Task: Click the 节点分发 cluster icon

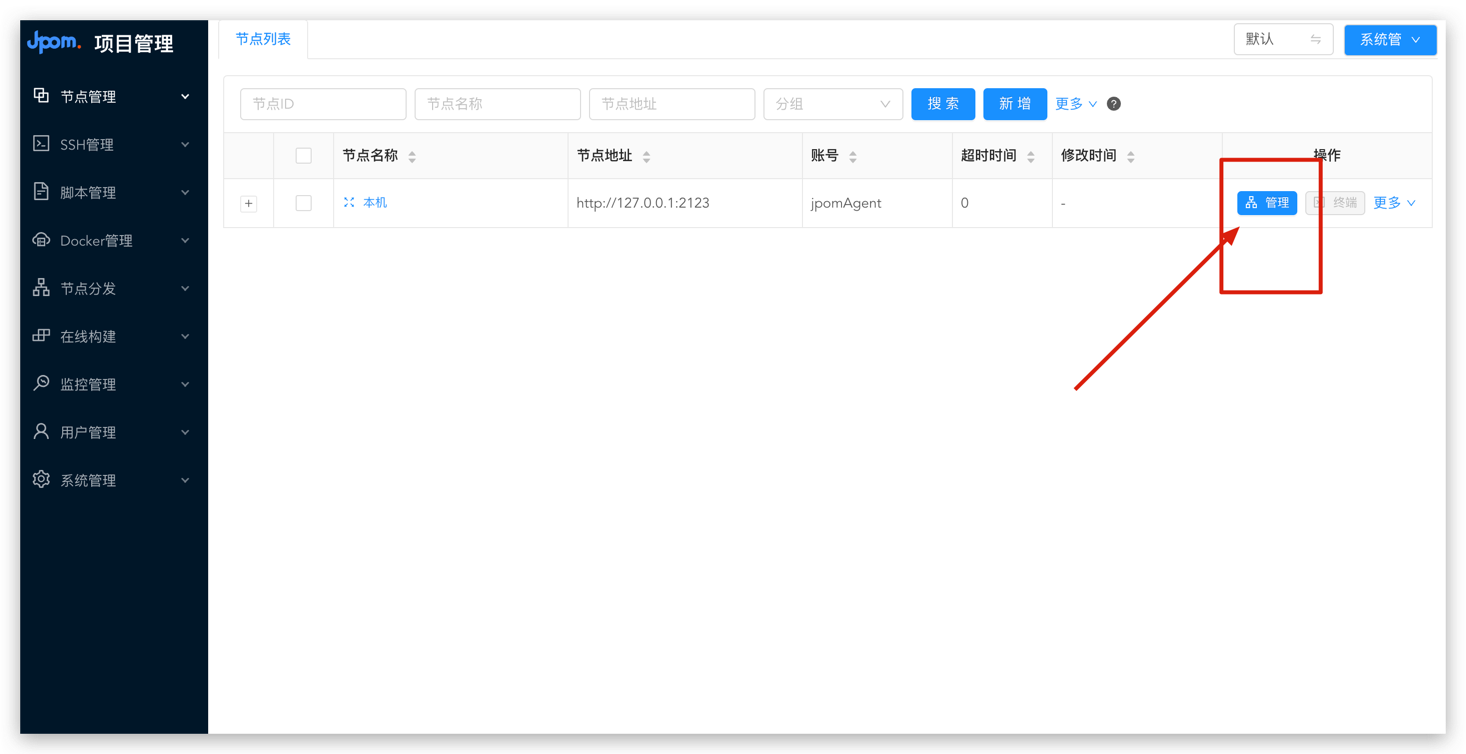Action: pyautogui.click(x=41, y=288)
